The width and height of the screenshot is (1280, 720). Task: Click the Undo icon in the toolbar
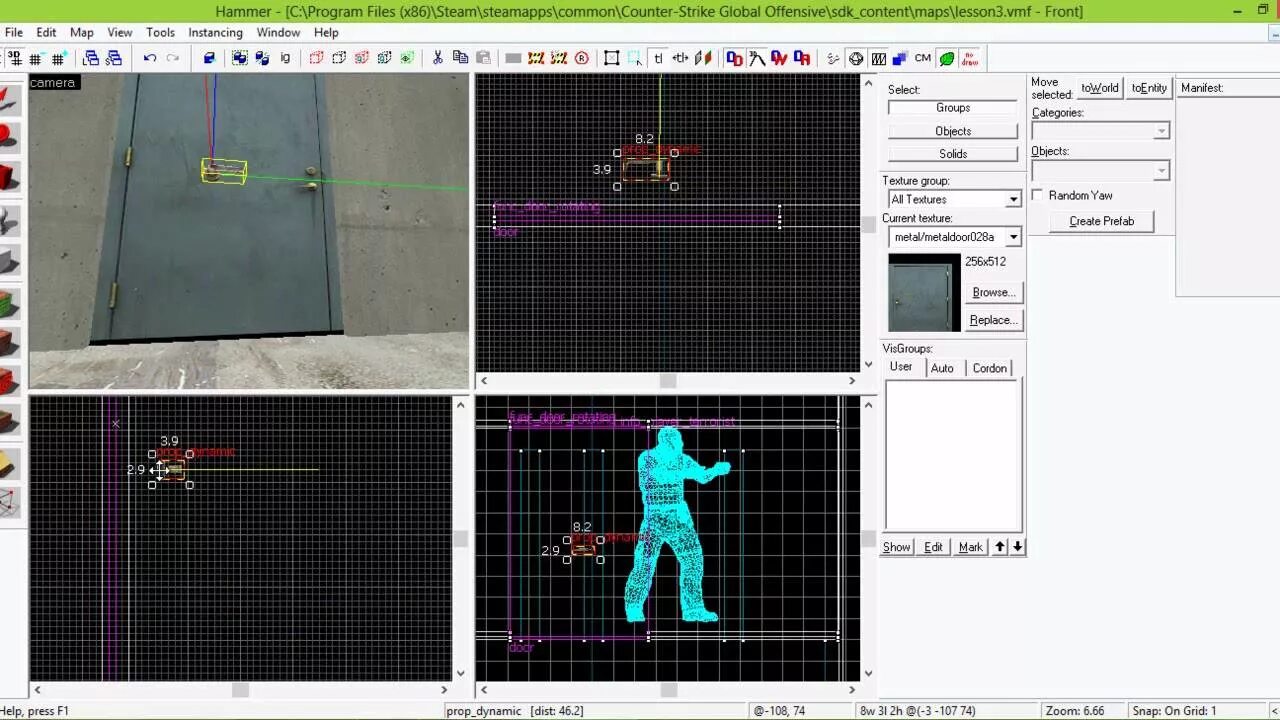pos(148,58)
